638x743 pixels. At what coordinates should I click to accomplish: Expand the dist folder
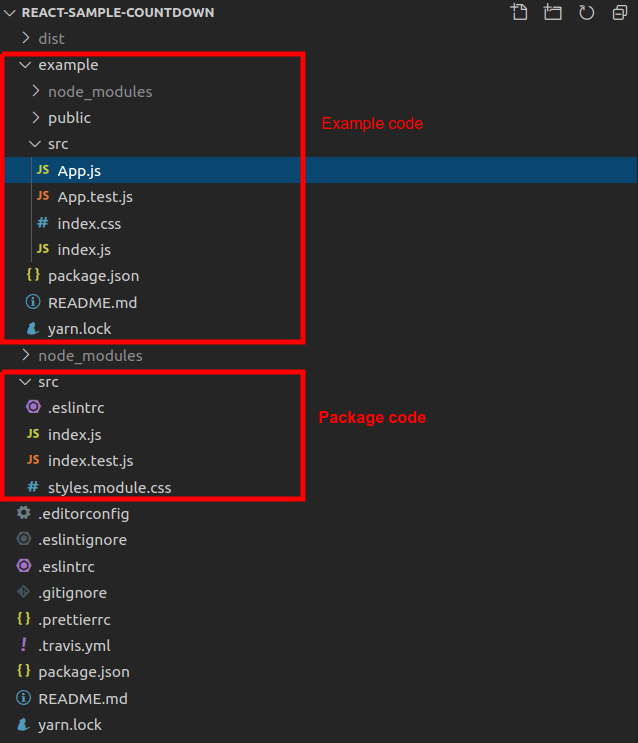[26, 38]
